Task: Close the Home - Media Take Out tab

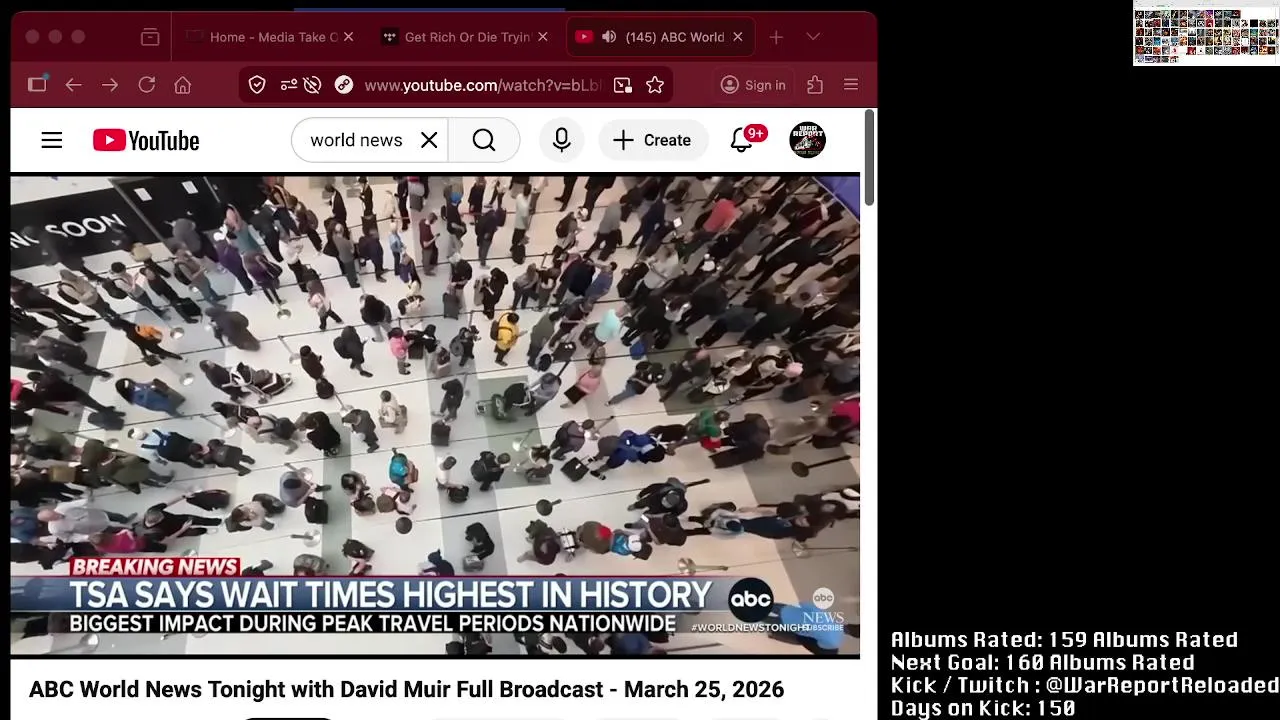Action: pyautogui.click(x=348, y=37)
